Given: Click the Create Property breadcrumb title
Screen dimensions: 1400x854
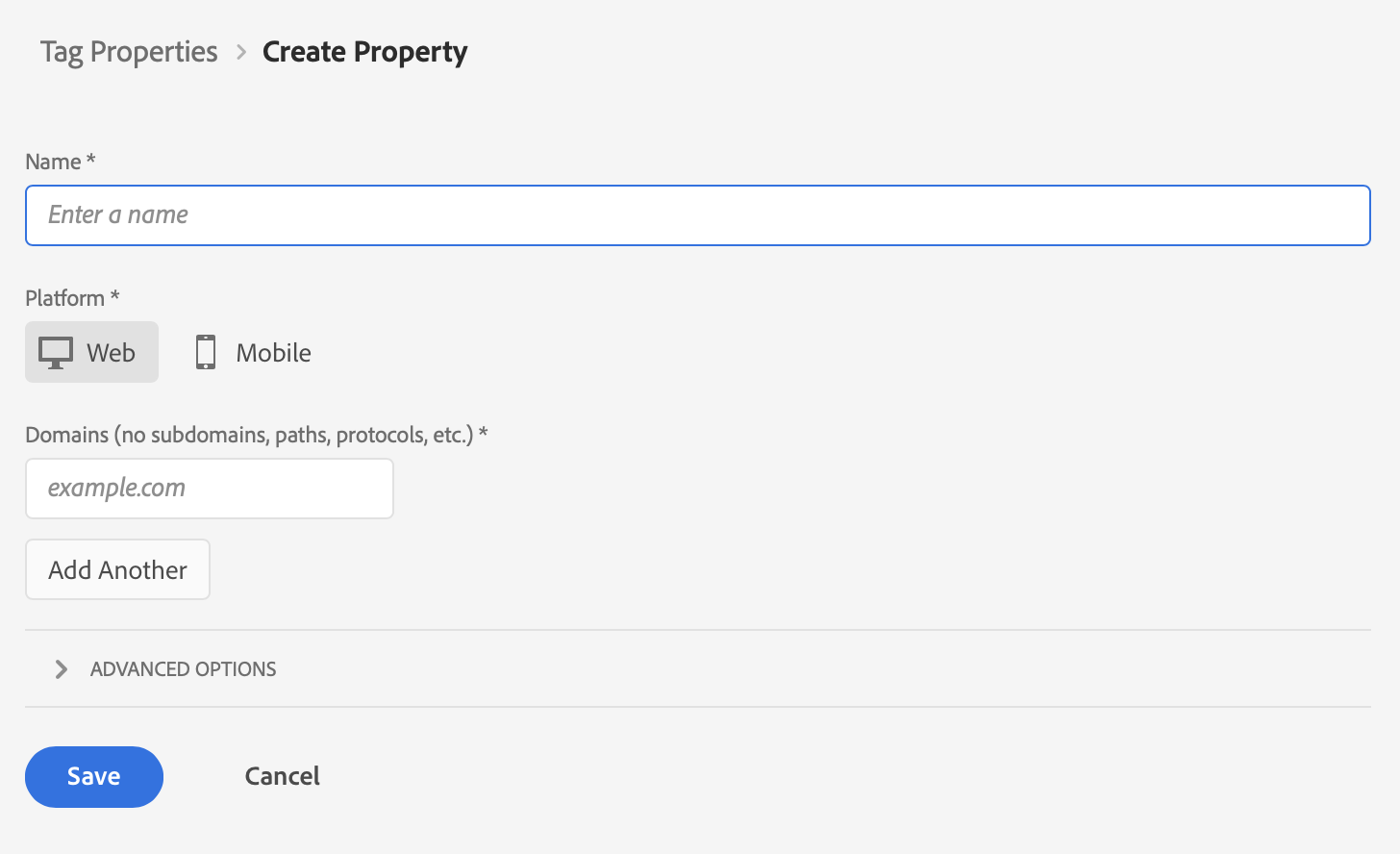Looking at the screenshot, I should pos(364,52).
